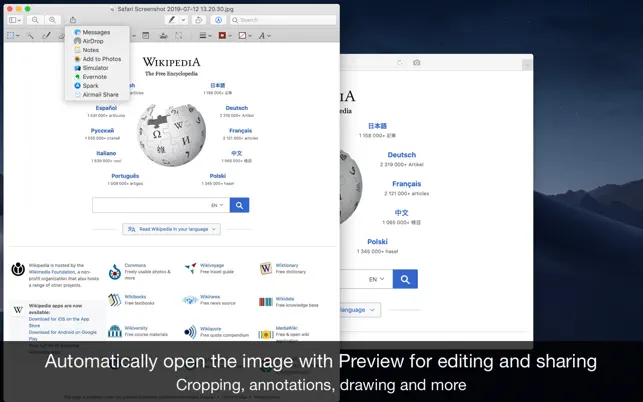Click the reload icon in background window
The image size is (643, 402).
[400, 62]
